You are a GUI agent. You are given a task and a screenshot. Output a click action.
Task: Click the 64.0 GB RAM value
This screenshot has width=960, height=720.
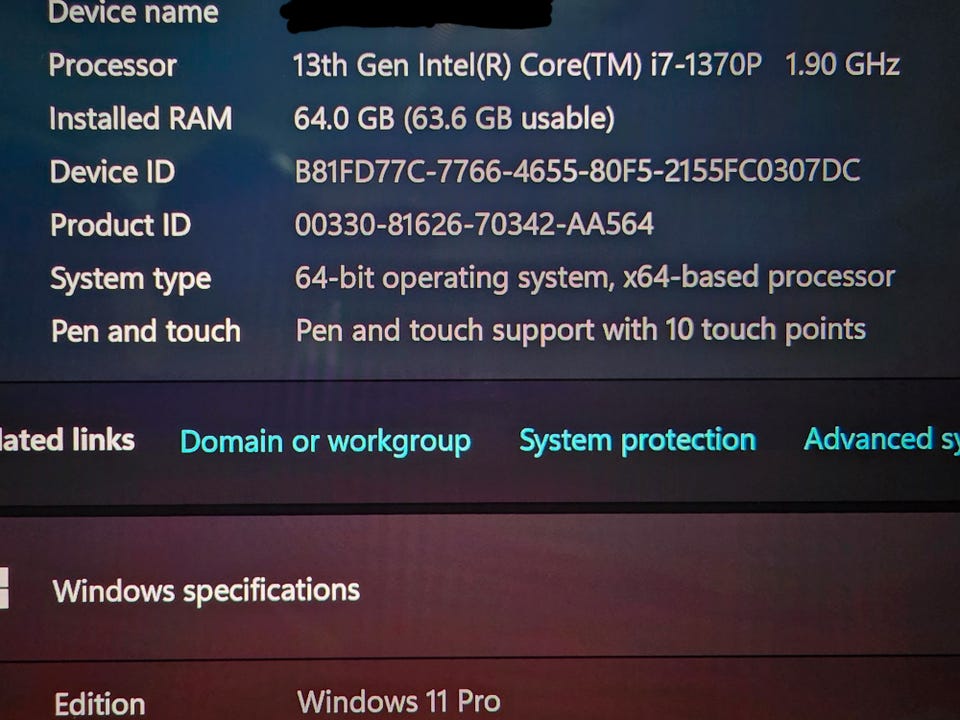click(x=454, y=119)
